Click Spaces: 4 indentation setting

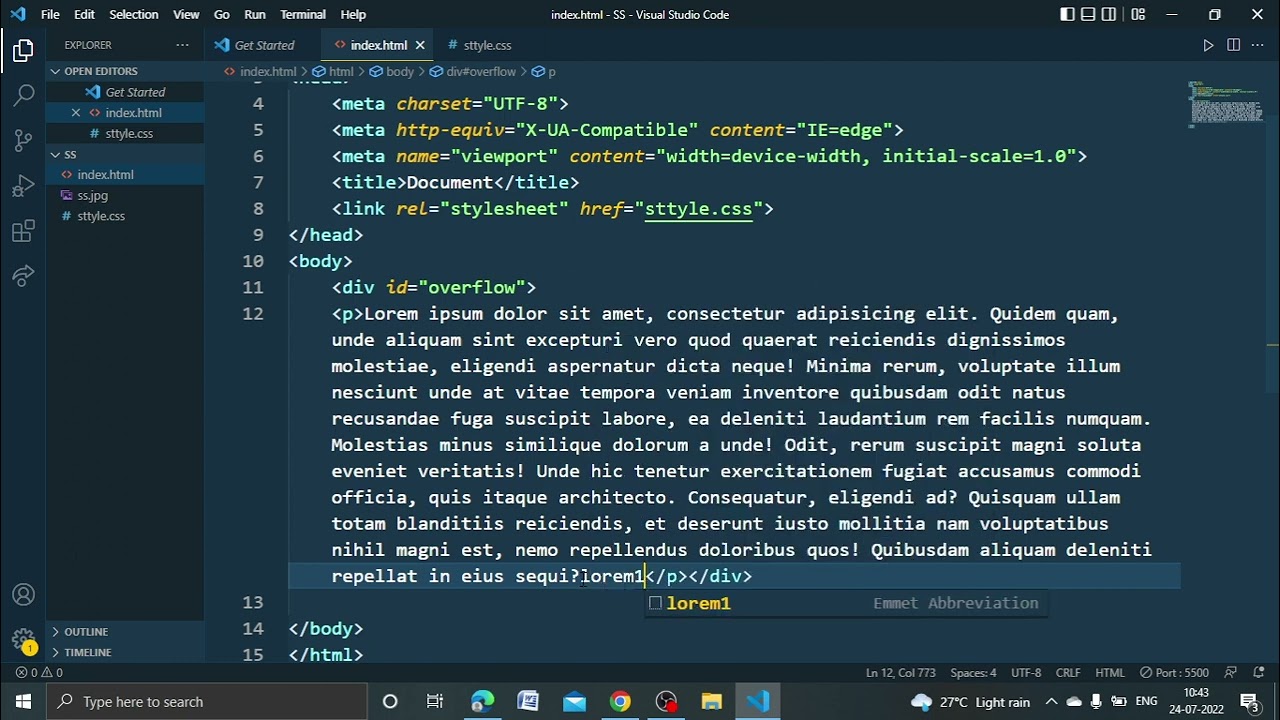973,673
